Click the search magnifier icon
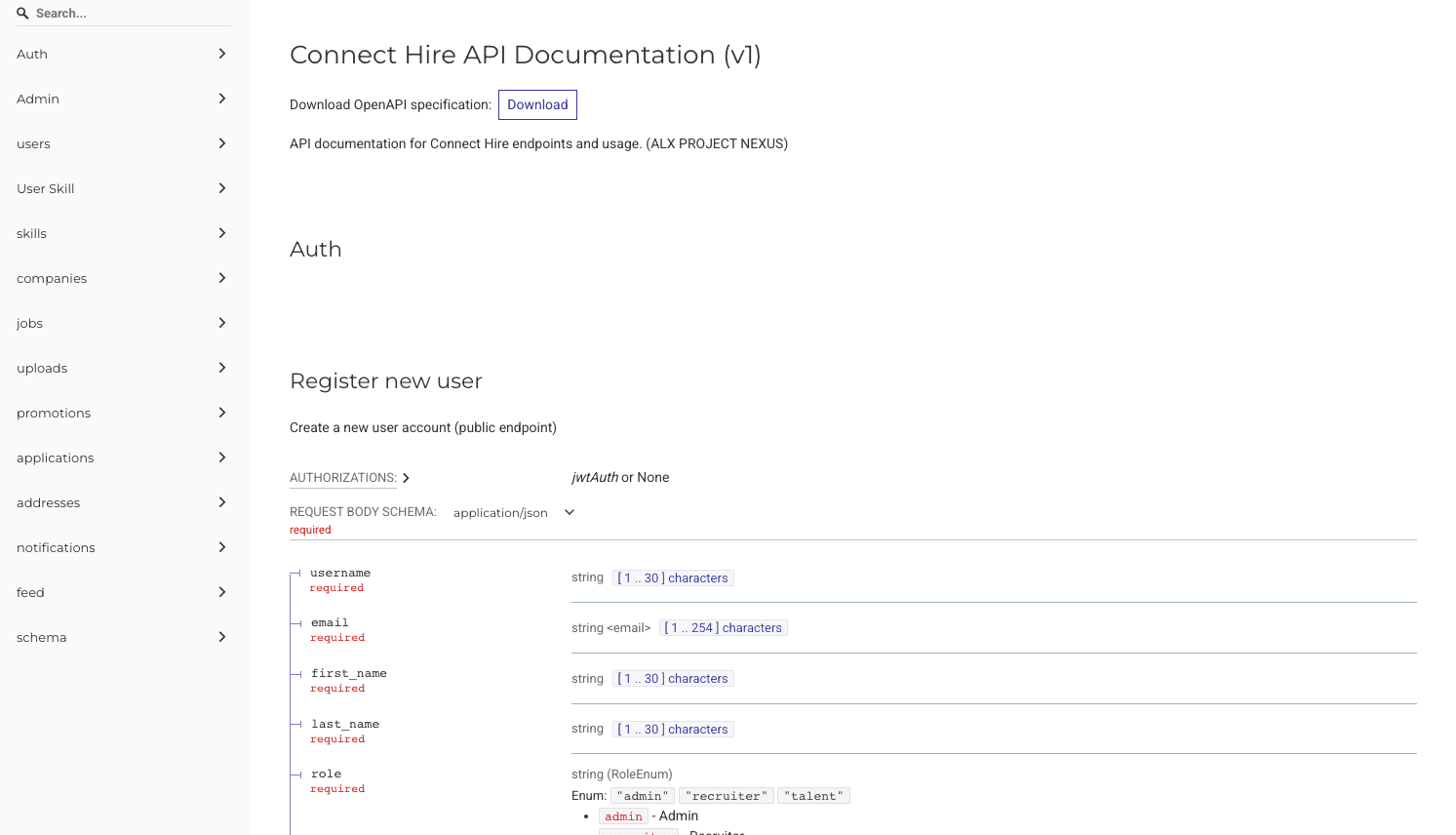 coord(22,14)
